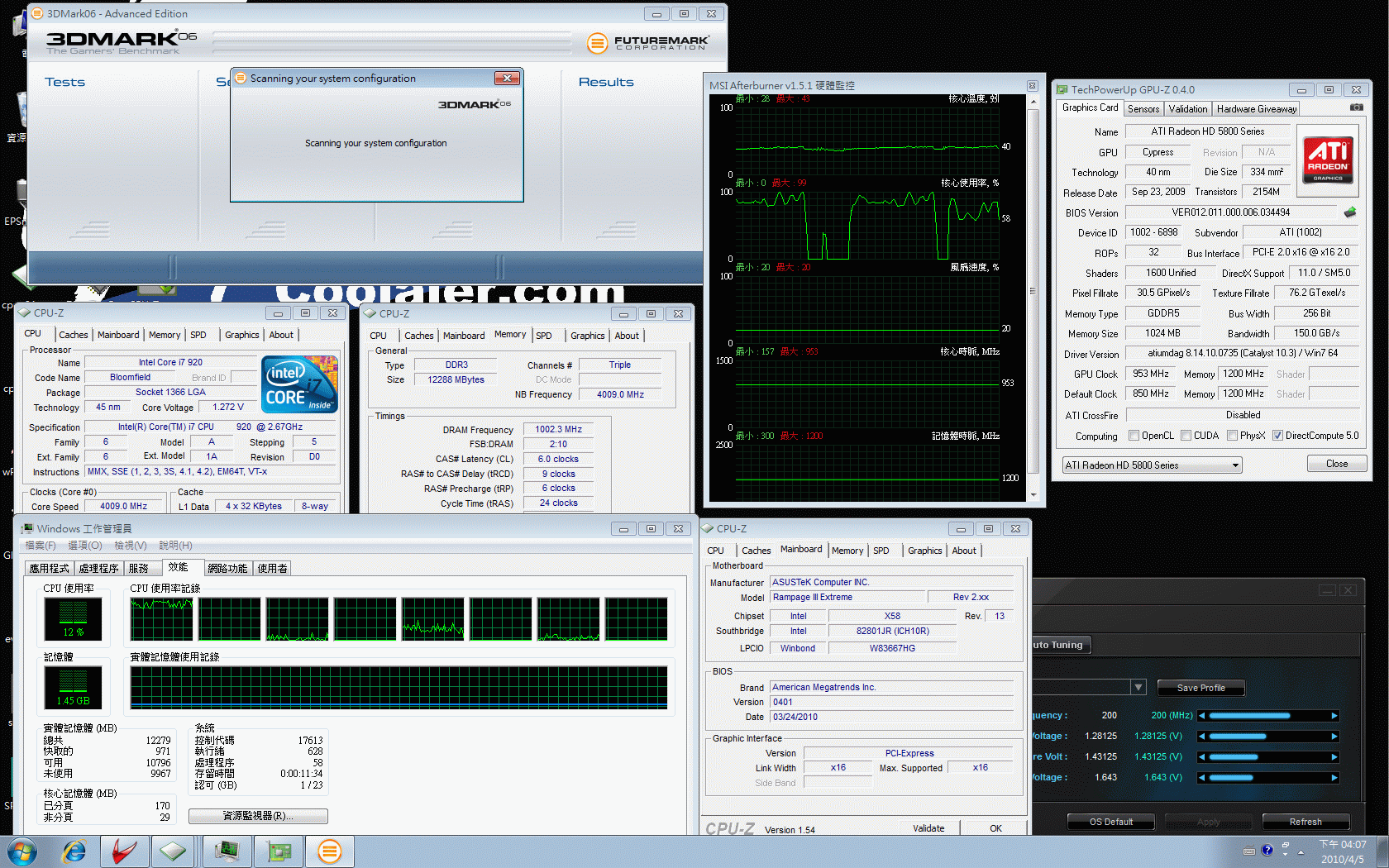This screenshot has width=1389, height=868.
Task: Lower 1.643 V with its left arrow
Action: coord(1201,778)
